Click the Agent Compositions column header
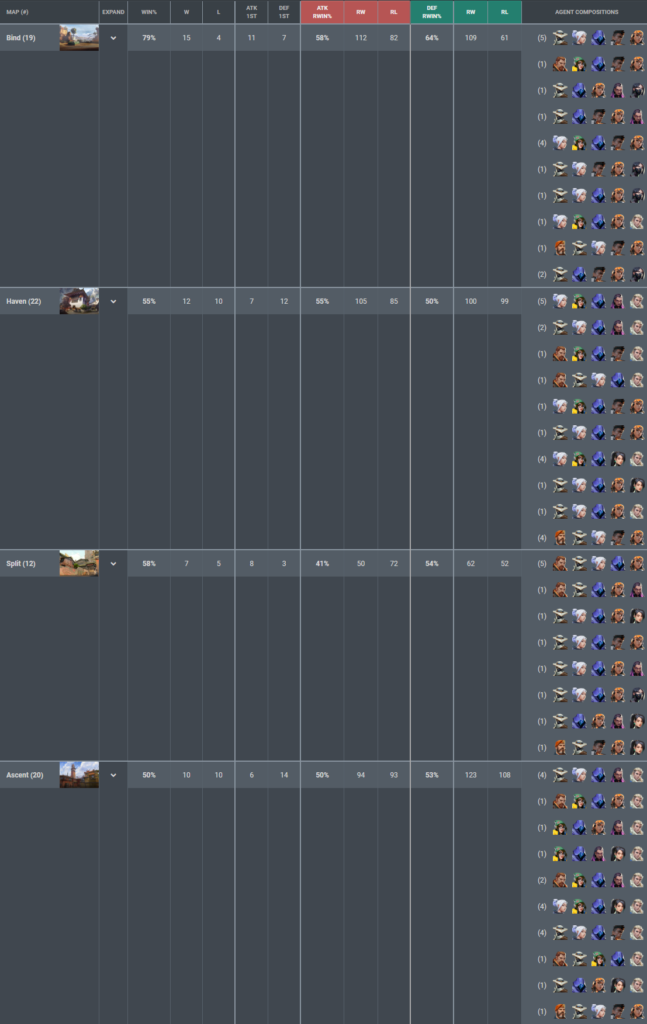The image size is (647, 1024). 585,12
